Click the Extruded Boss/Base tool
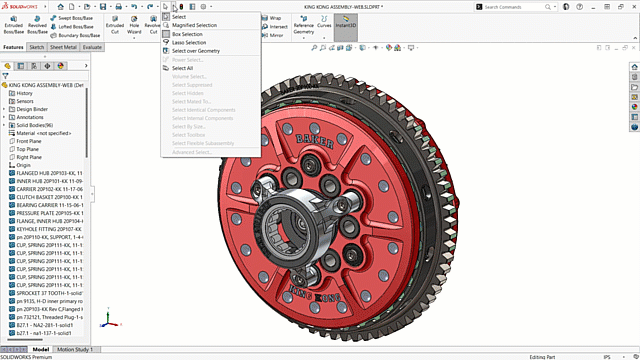640x360 pixels. point(13,25)
